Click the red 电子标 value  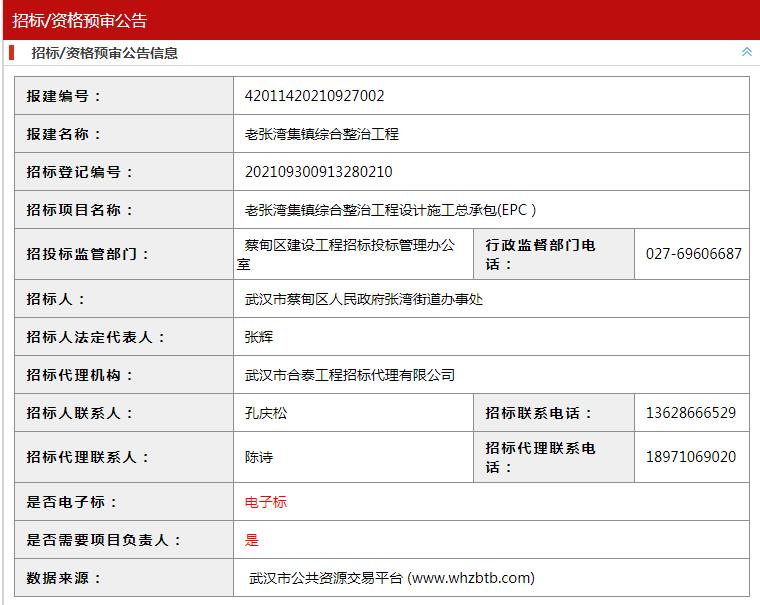[x=266, y=502]
